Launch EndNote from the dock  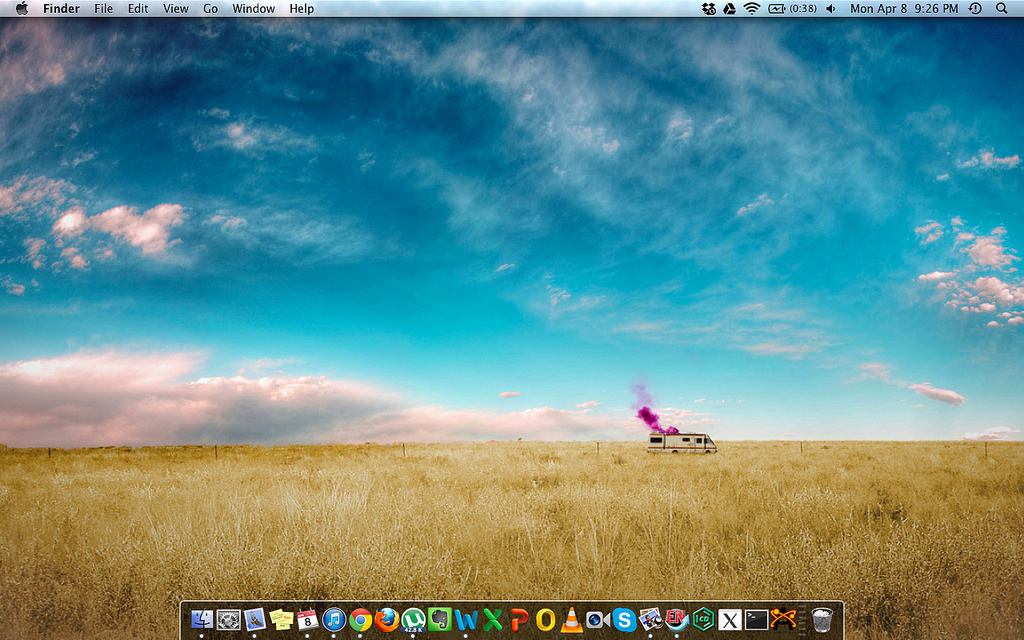click(677, 619)
